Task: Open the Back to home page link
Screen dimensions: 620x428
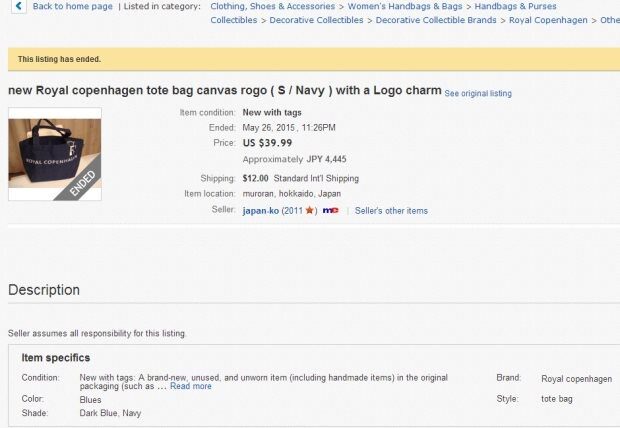Action: [72, 6]
